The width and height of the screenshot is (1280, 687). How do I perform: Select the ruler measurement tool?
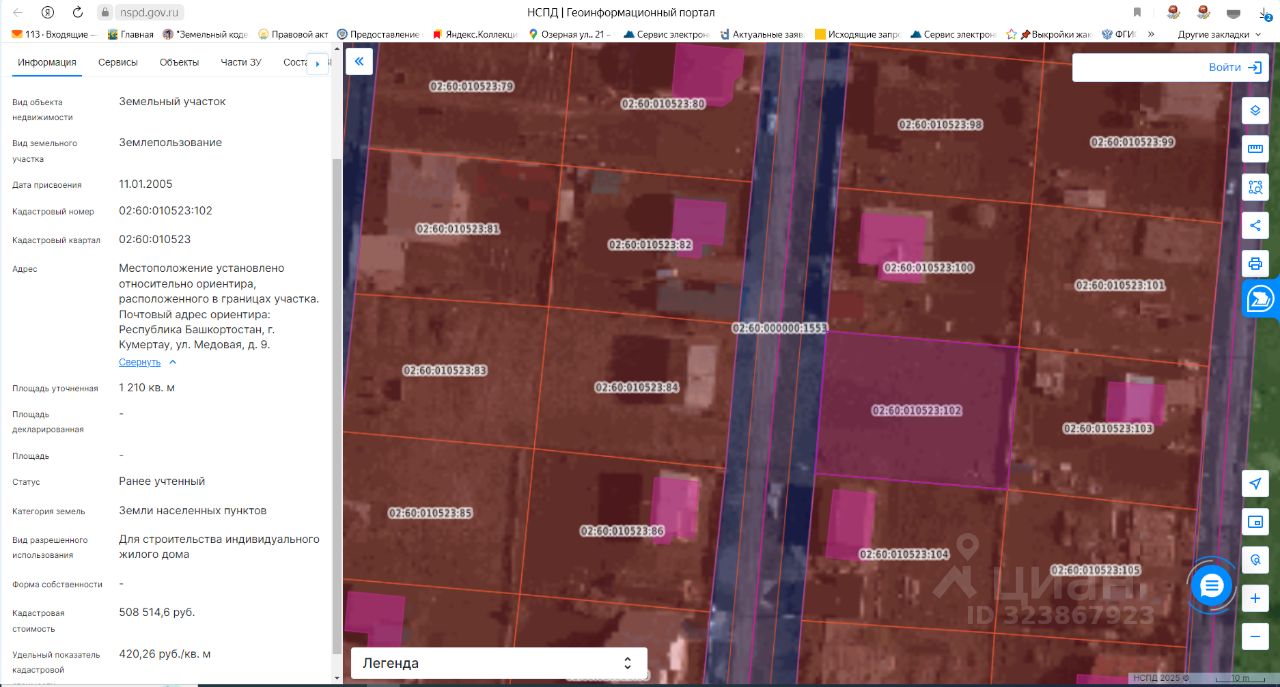click(1255, 150)
